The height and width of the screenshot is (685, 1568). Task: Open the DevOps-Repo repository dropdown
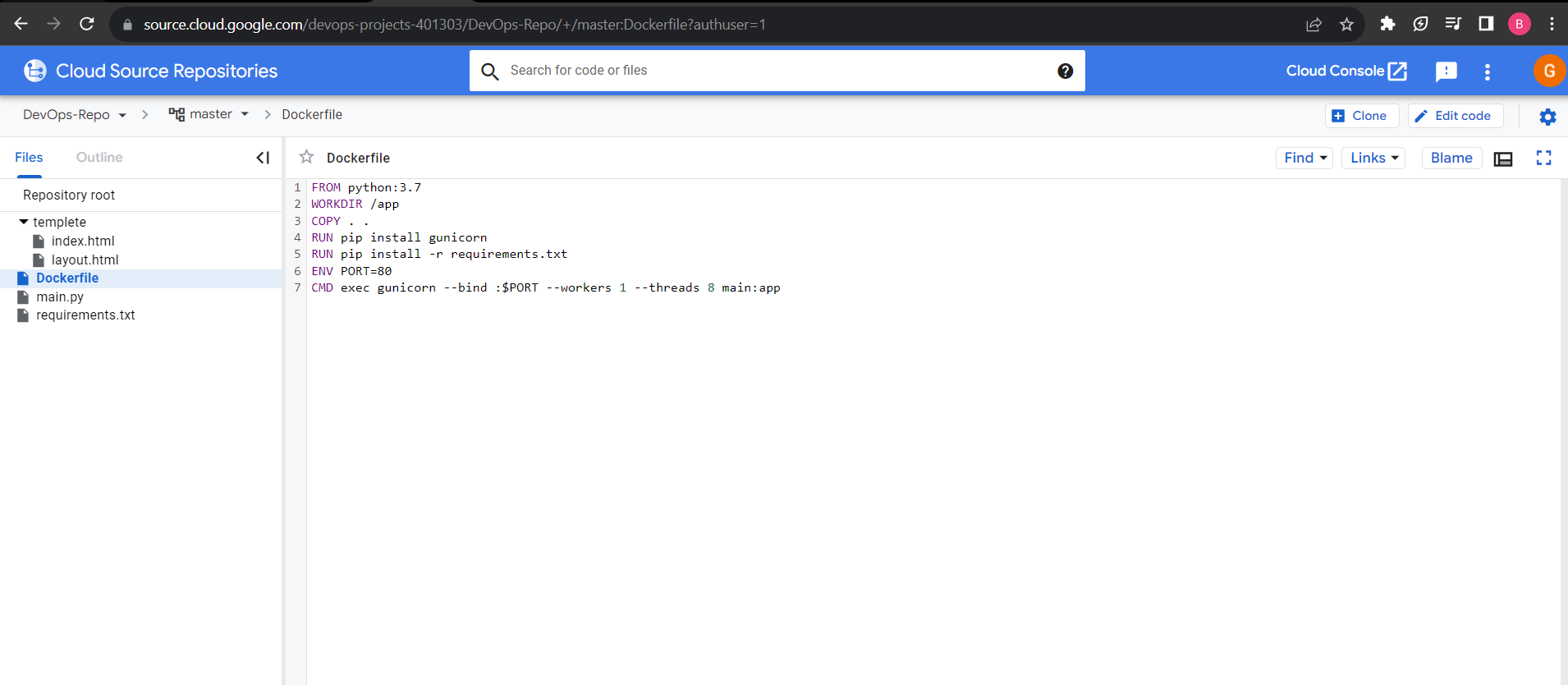(75, 115)
